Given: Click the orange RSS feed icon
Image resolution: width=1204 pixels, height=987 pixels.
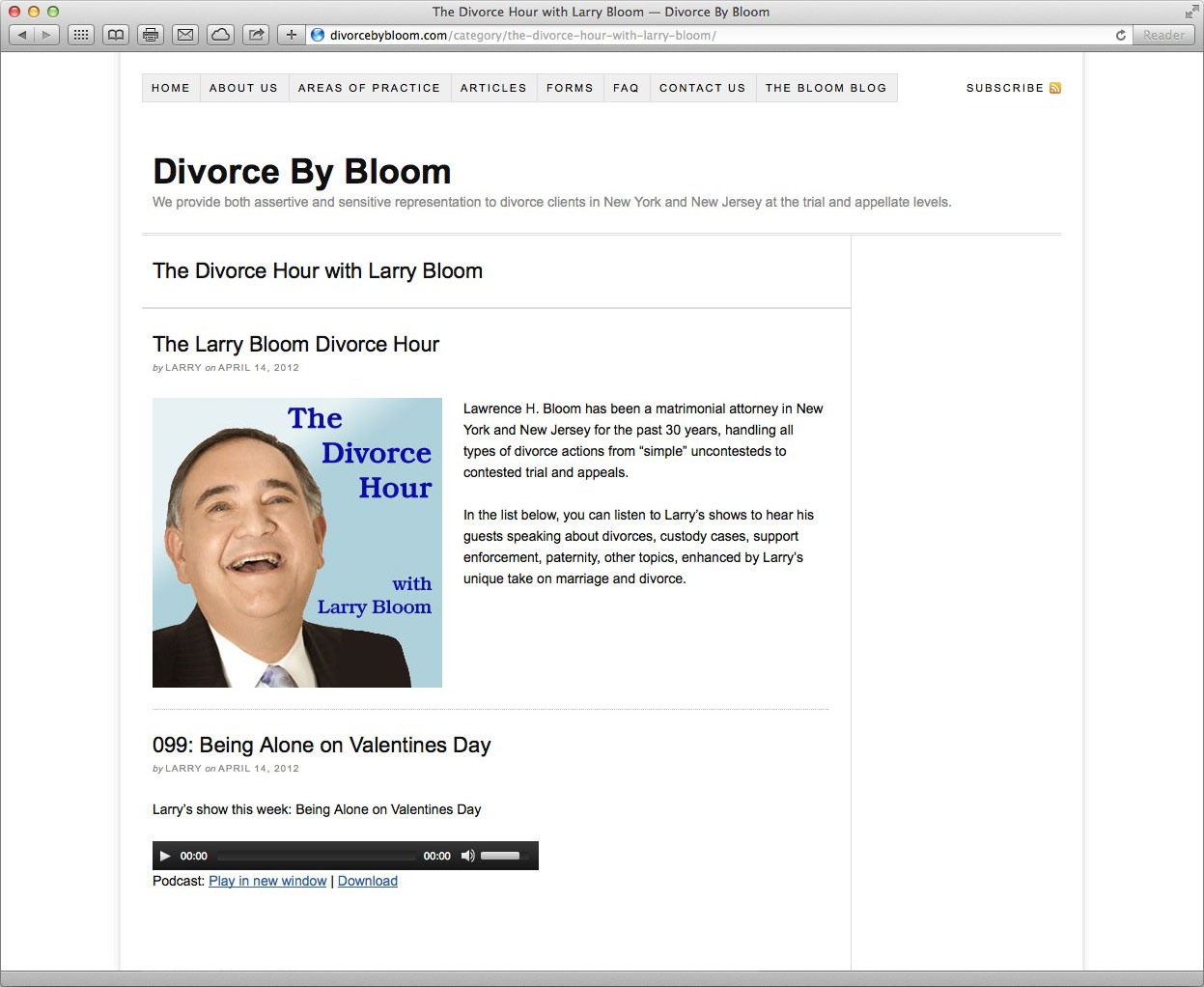Looking at the screenshot, I should (1055, 88).
